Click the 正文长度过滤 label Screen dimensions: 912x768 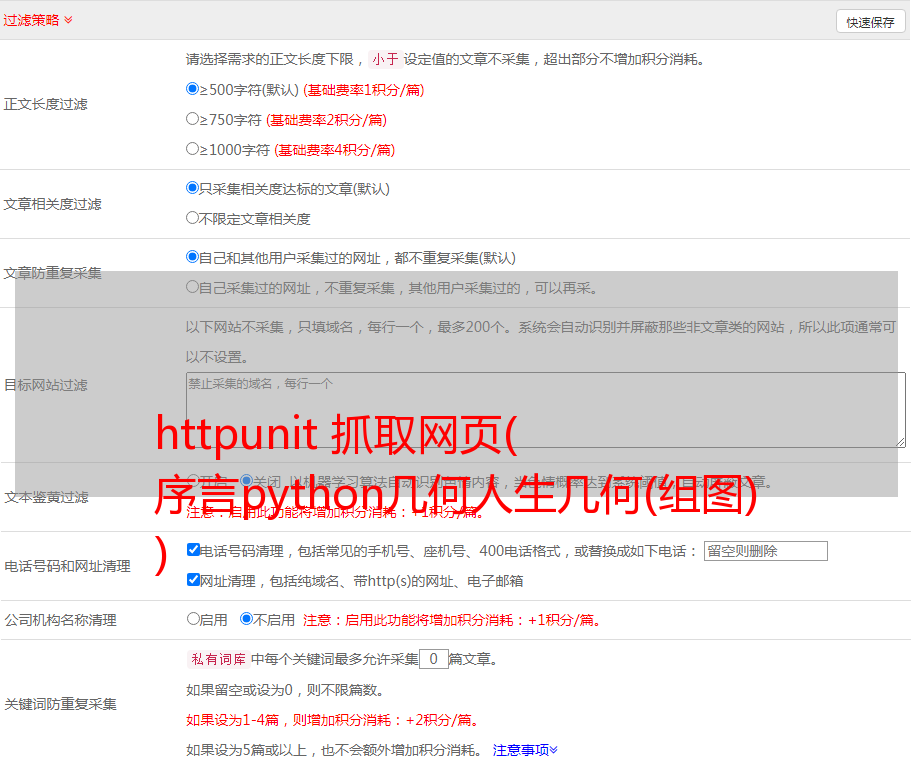coord(45,104)
